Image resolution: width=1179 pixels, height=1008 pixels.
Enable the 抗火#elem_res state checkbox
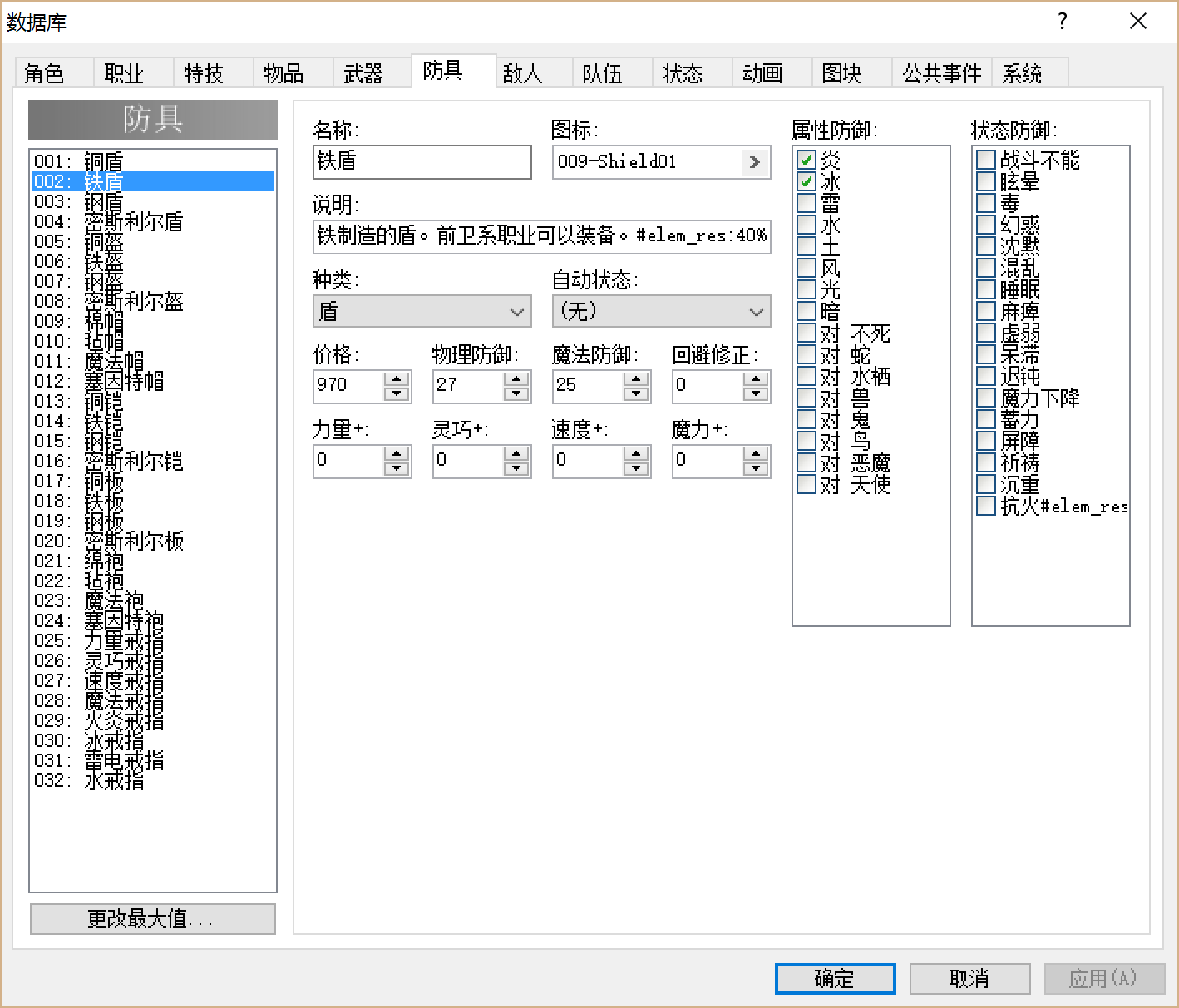(x=986, y=506)
